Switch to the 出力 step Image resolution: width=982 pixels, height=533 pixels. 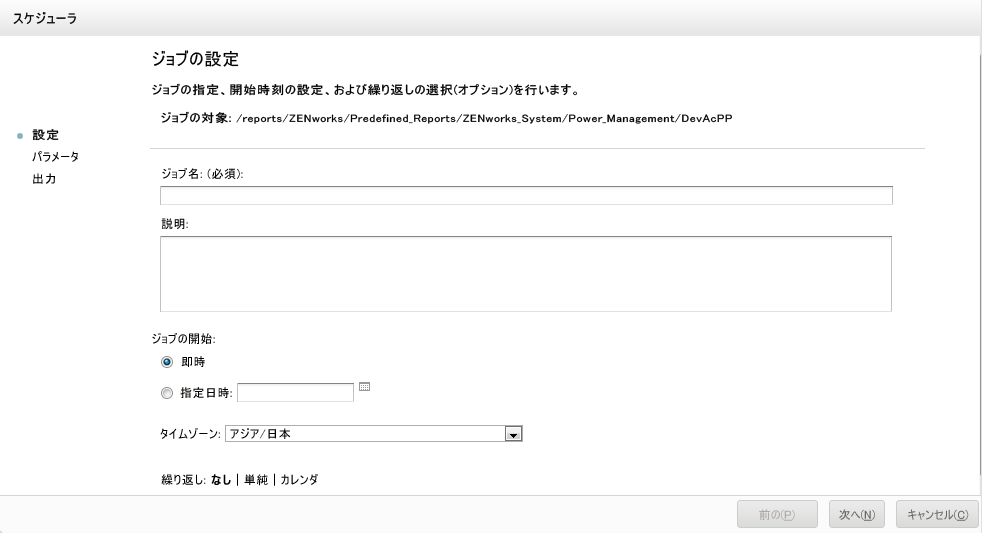tap(44, 179)
